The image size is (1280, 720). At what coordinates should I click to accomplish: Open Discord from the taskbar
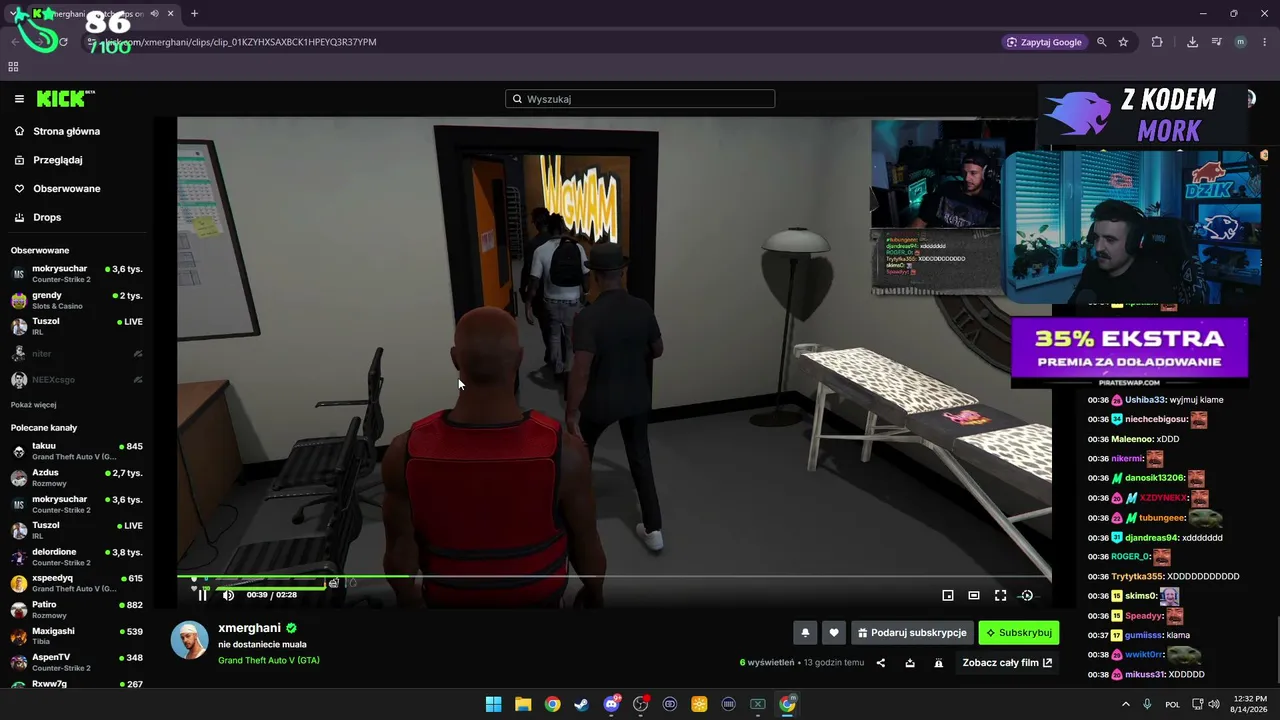pyautogui.click(x=611, y=704)
